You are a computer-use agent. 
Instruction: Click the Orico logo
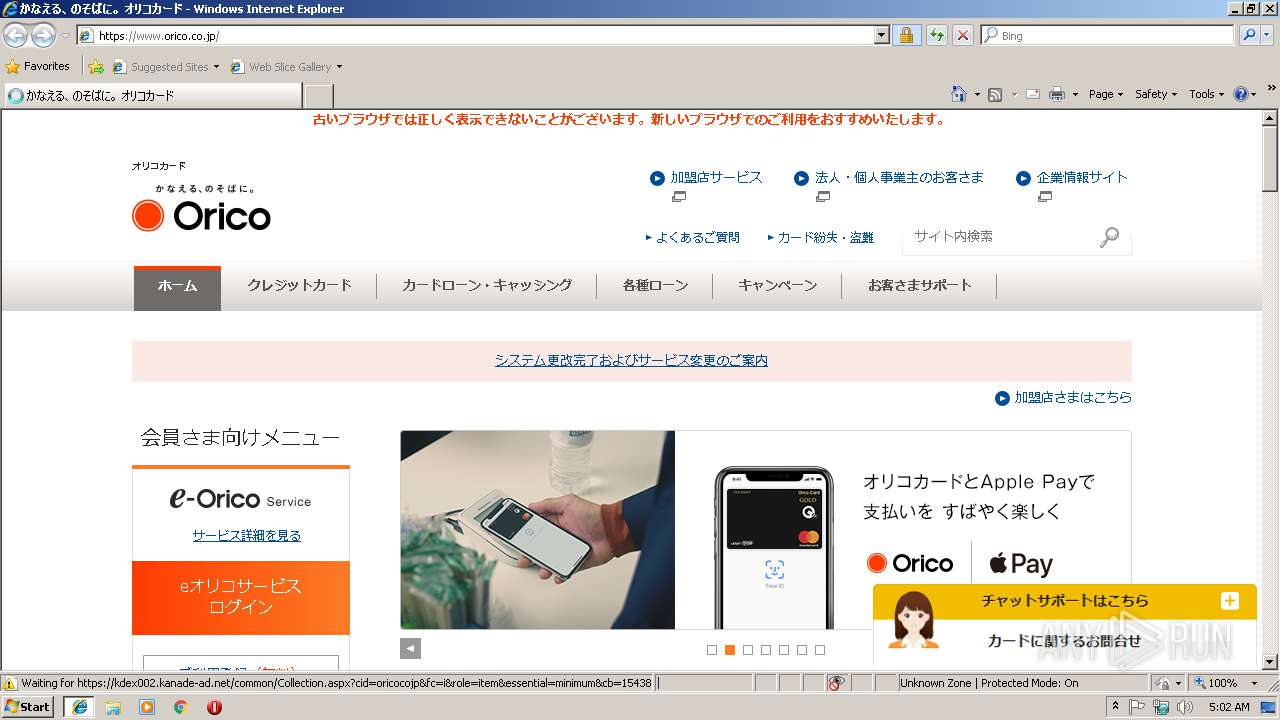(201, 207)
